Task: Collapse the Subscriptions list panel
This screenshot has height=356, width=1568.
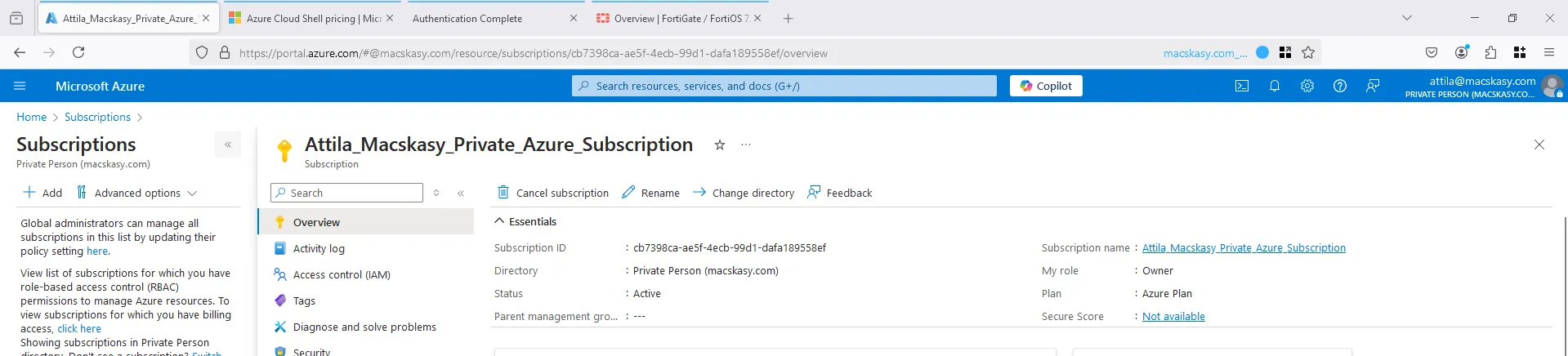Action: [228, 145]
